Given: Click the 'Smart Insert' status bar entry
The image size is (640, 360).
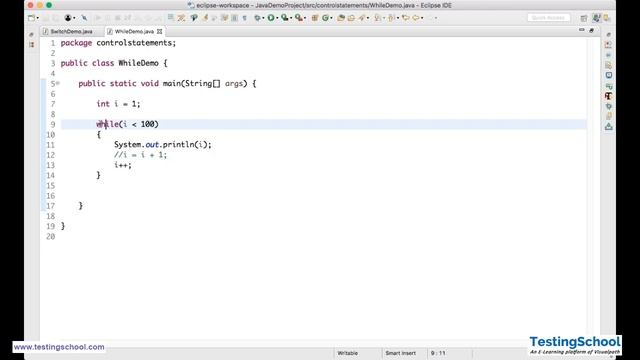Looking at the screenshot, I should [400, 353].
